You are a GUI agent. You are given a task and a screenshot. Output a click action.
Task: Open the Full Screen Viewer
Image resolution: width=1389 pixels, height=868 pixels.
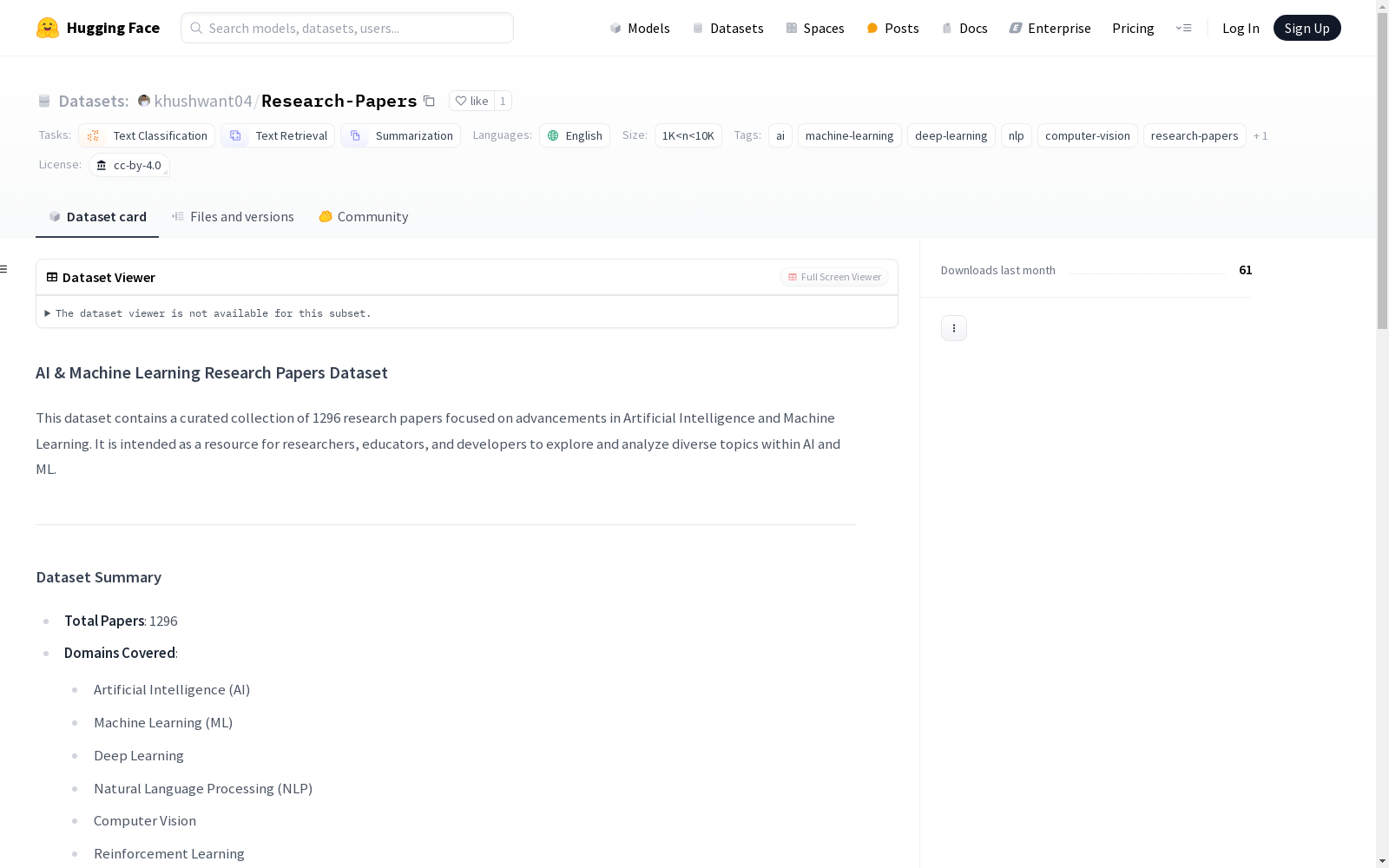pos(834,277)
